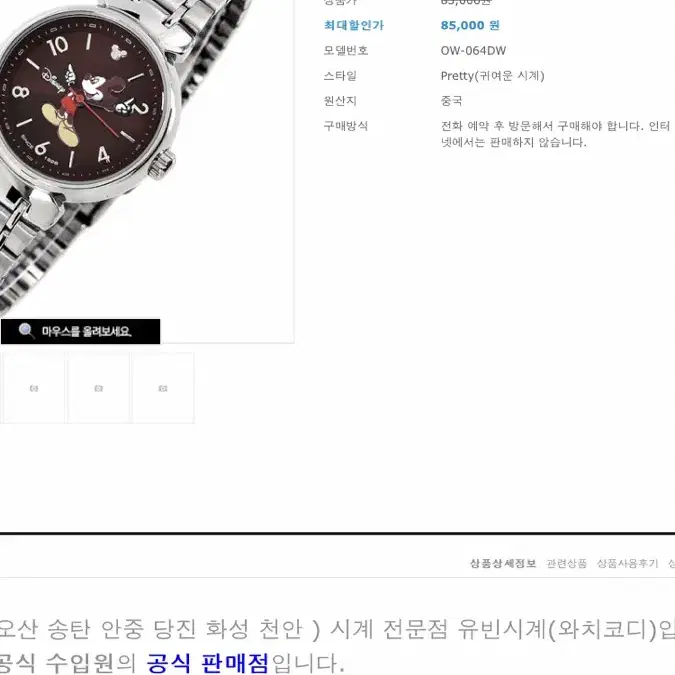This screenshot has width=675, height=675.
Task: Click the watch crown knob
Action: [162, 165]
